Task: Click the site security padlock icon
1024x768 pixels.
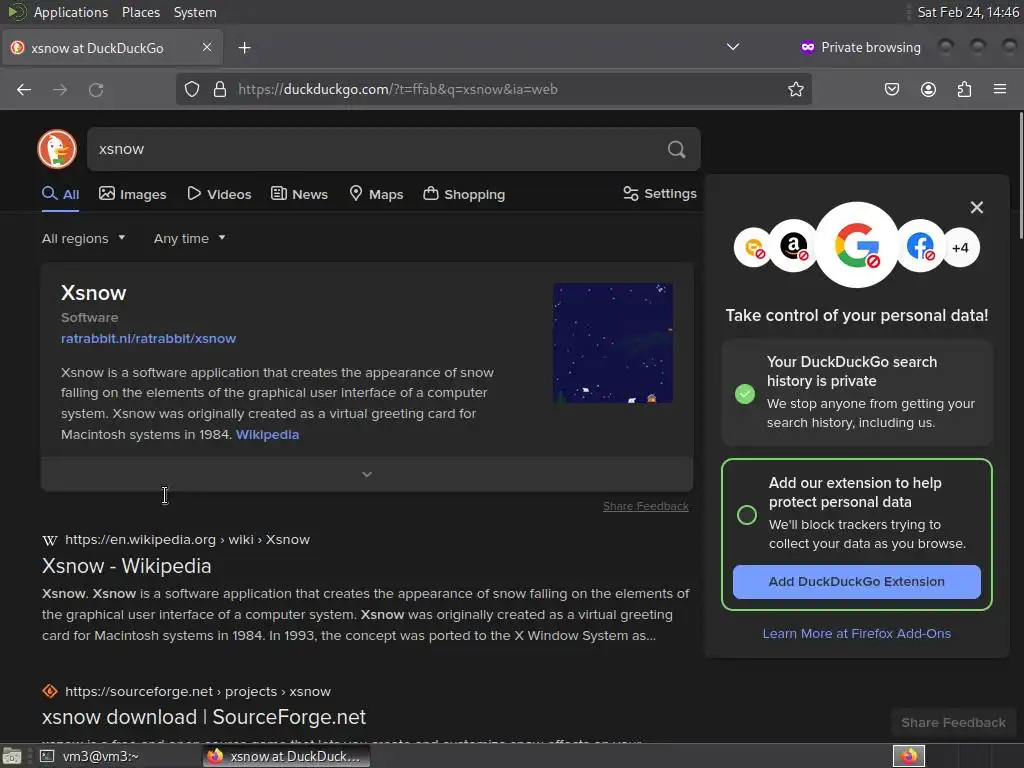Action: point(220,89)
